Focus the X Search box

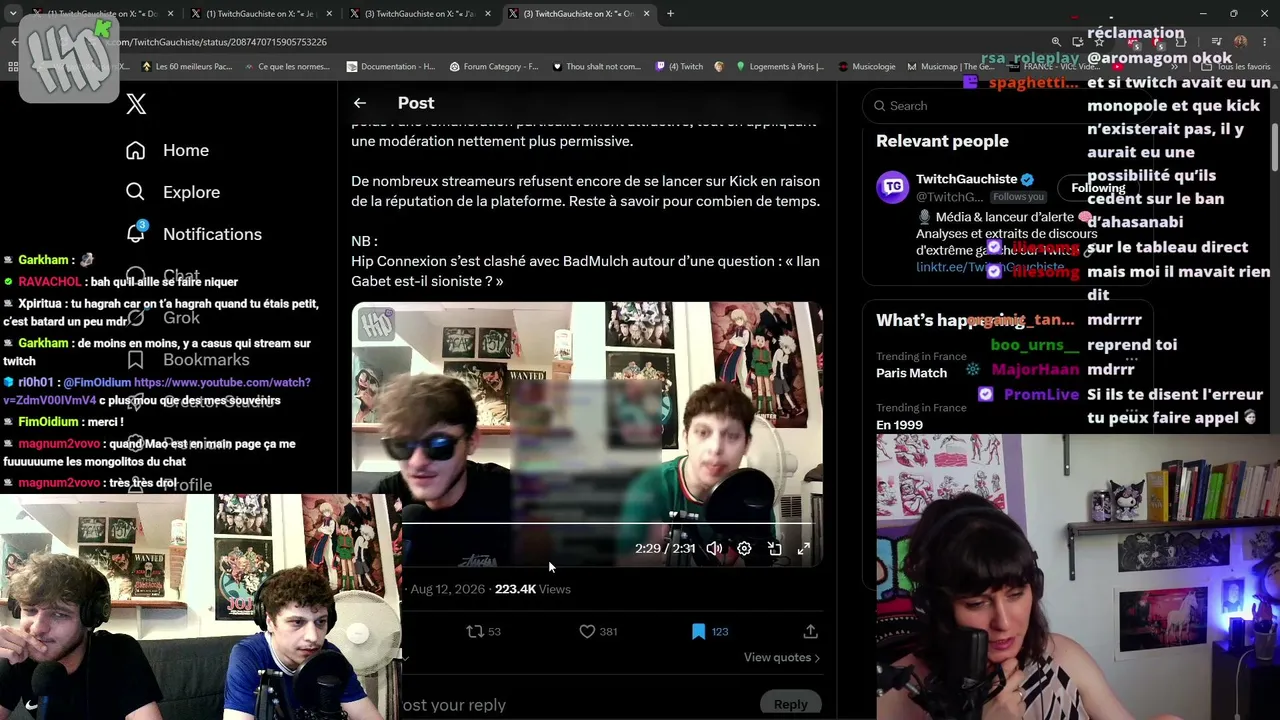pyautogui.click(x=1008, y=106)
